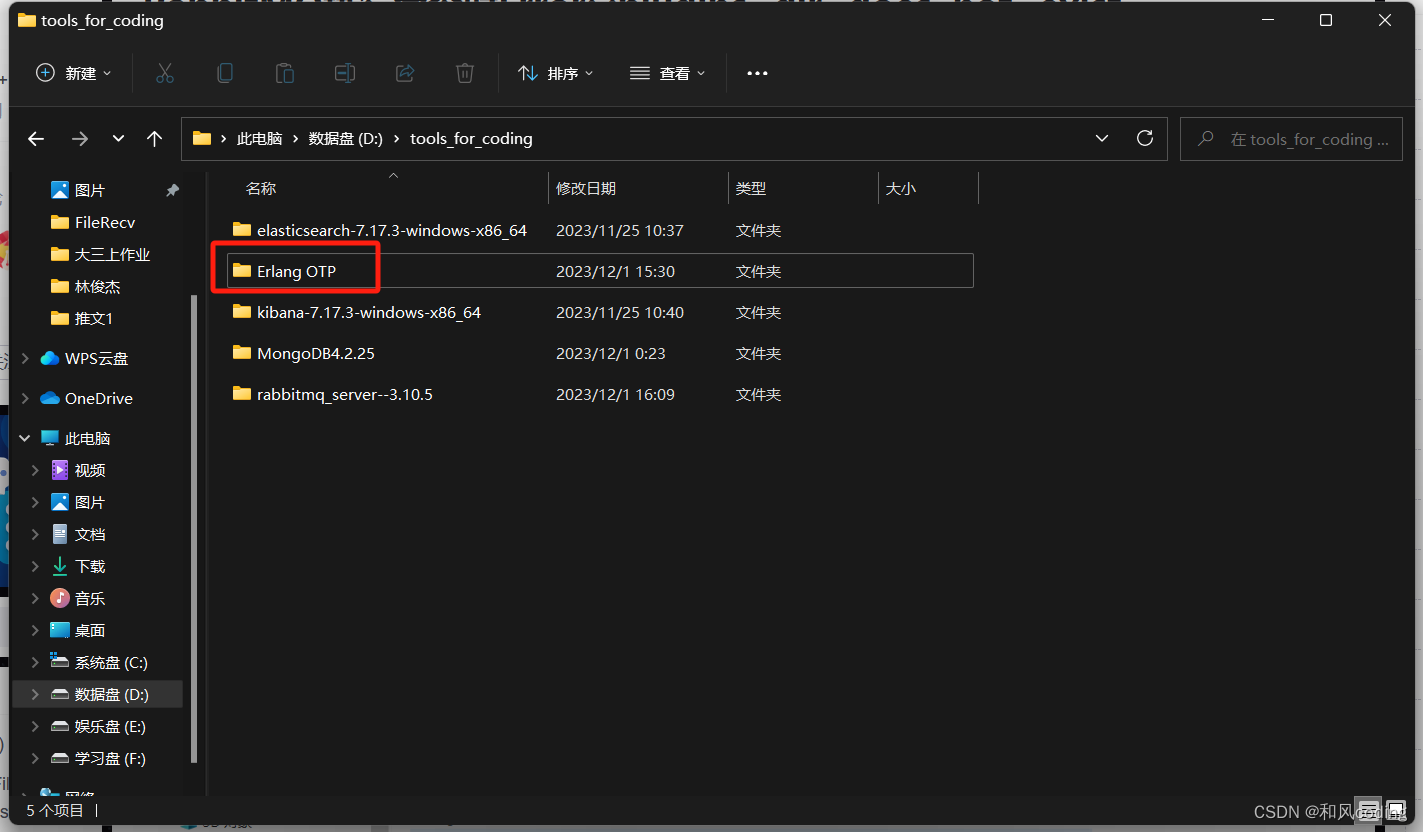The width and height of the screenshot is (1423, 832).
Task: Select the elasticsearch-7.17.3-windows-x86_64 name
Action: 392,230
